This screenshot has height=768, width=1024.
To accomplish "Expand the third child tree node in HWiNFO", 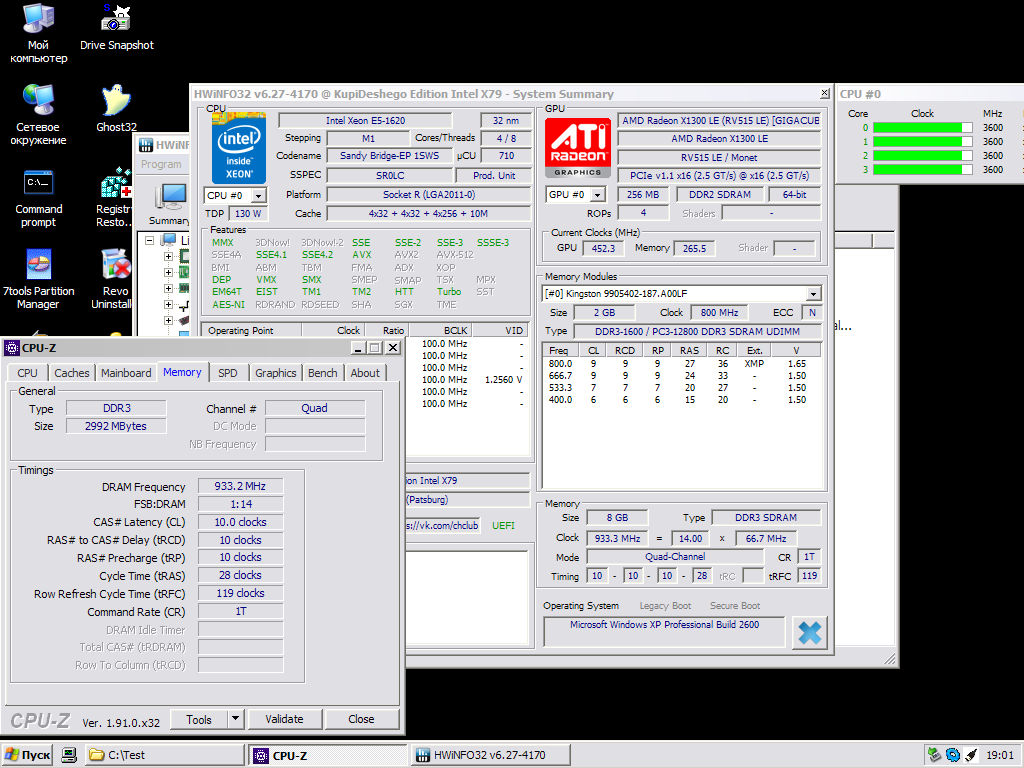I will coord(168,288).
